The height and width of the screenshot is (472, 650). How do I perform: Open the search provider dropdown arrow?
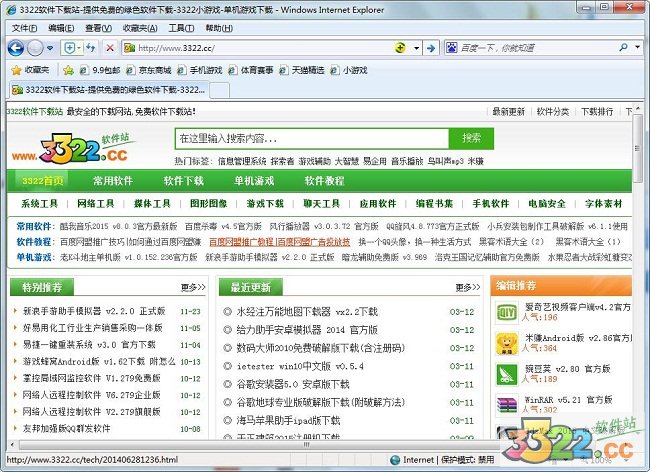[x=637, y=47]
